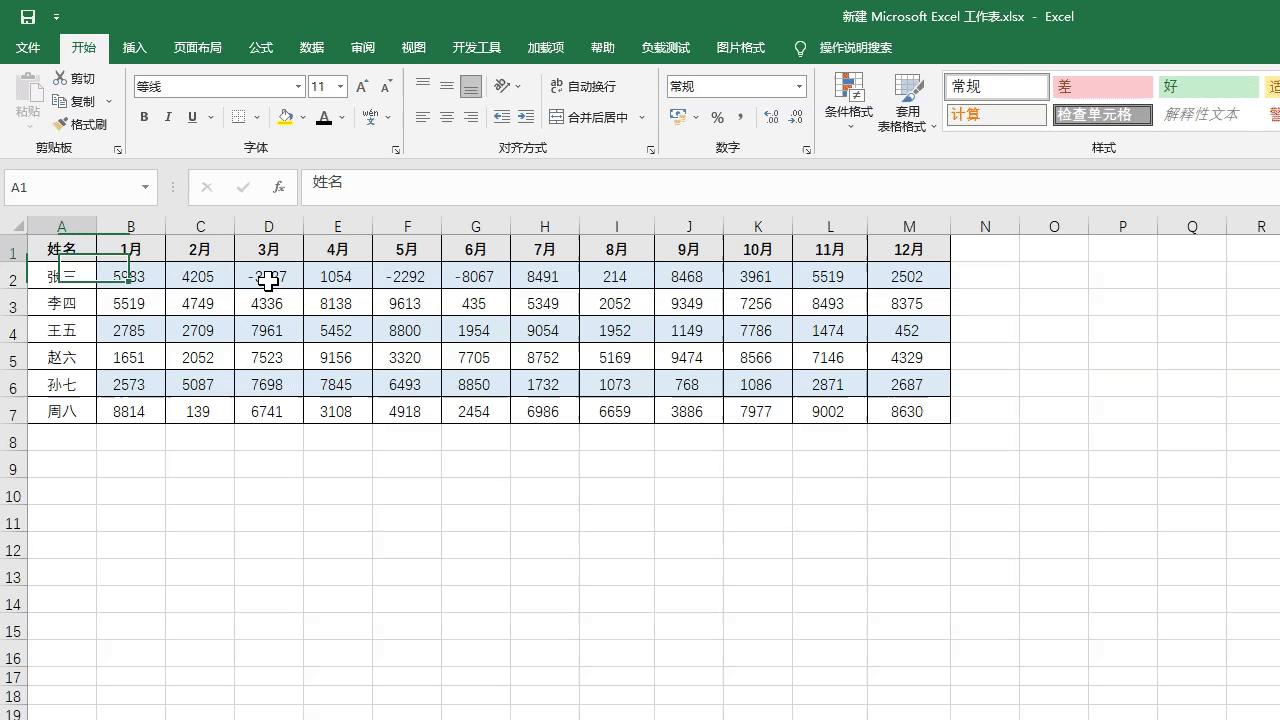The width and height of the screenshot is (1280, 720).
Task: Click the Fill Color bucket icon
Action: pos(286,117)
